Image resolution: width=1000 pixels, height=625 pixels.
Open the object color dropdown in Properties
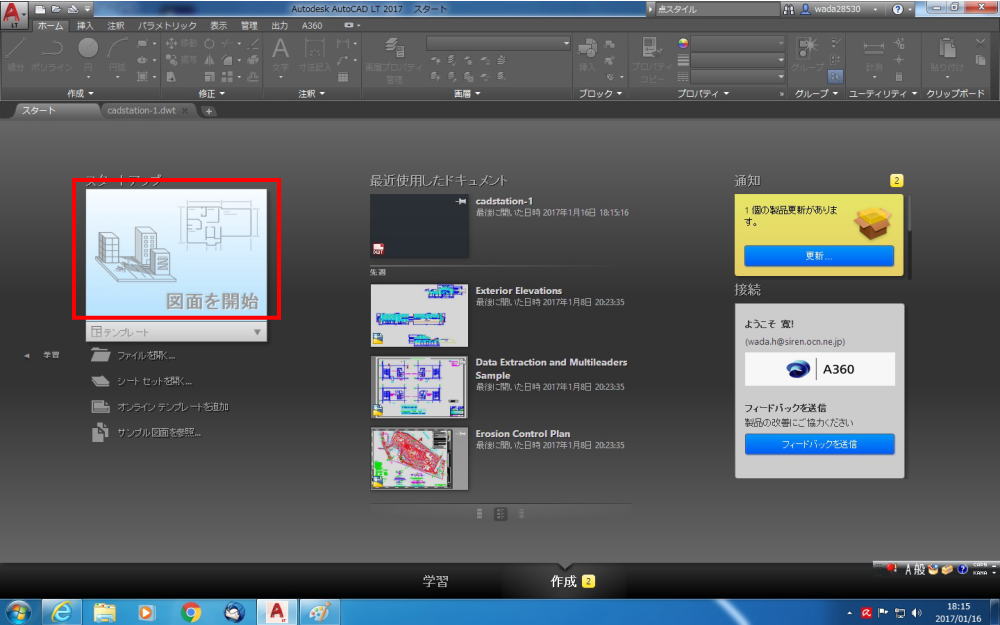738,43
